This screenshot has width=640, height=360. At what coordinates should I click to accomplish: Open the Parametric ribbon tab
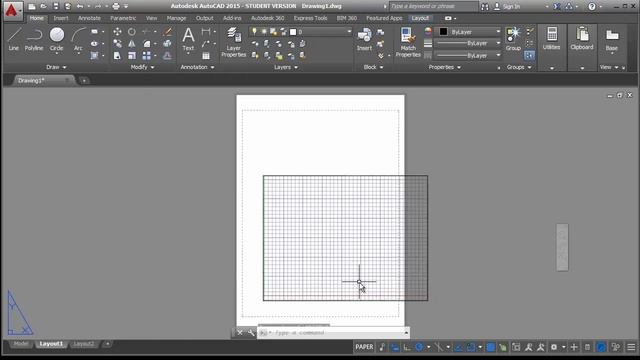click(123, 18)
